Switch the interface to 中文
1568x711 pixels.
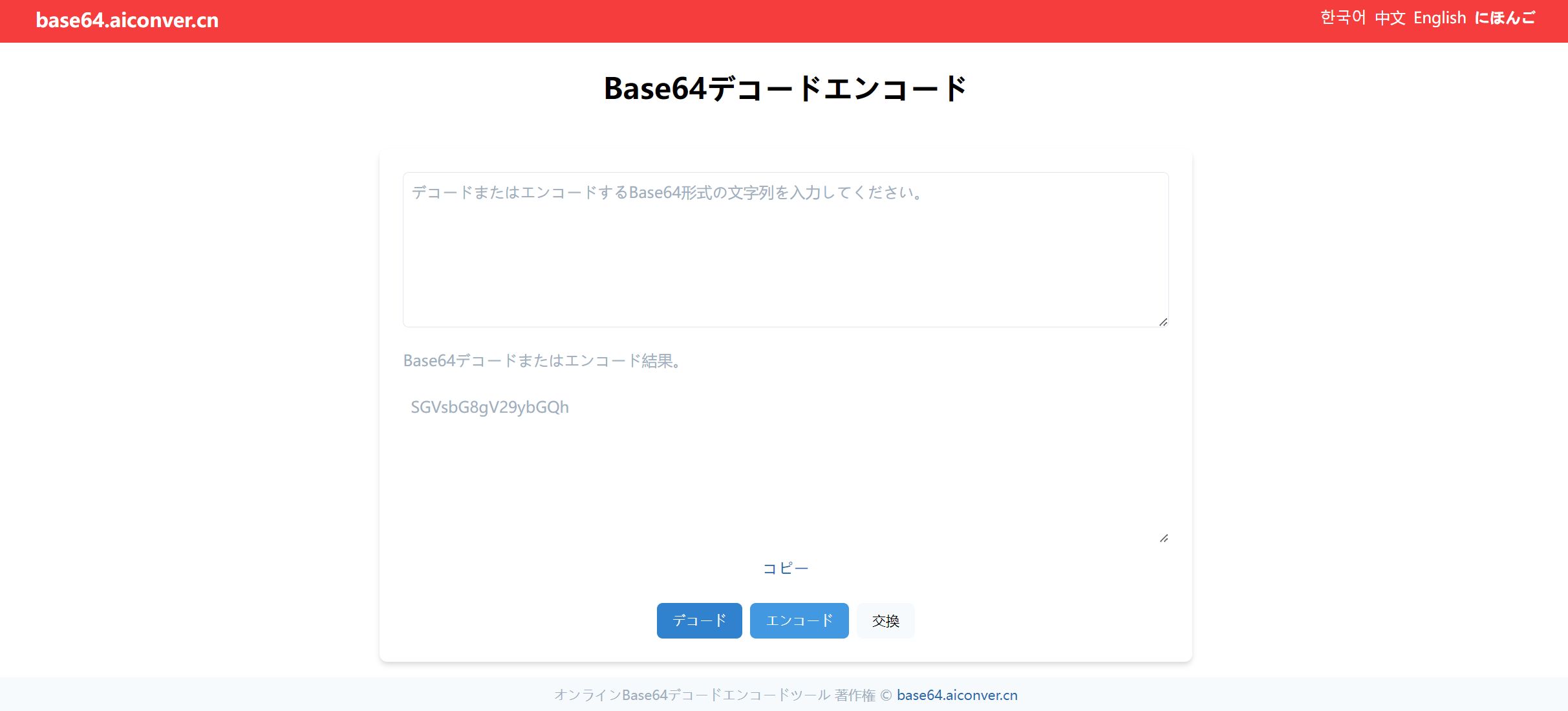coord(1389,17)
